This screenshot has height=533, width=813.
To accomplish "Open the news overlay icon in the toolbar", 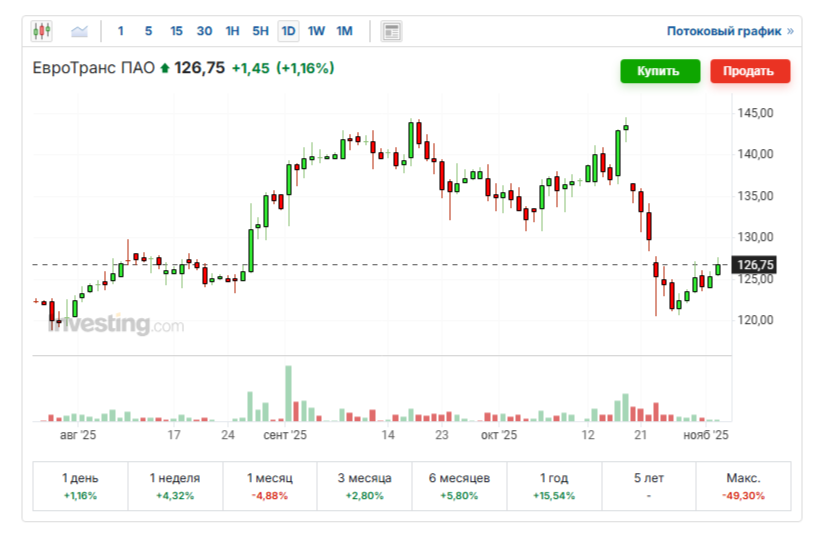I will click(x=391, y=32).
